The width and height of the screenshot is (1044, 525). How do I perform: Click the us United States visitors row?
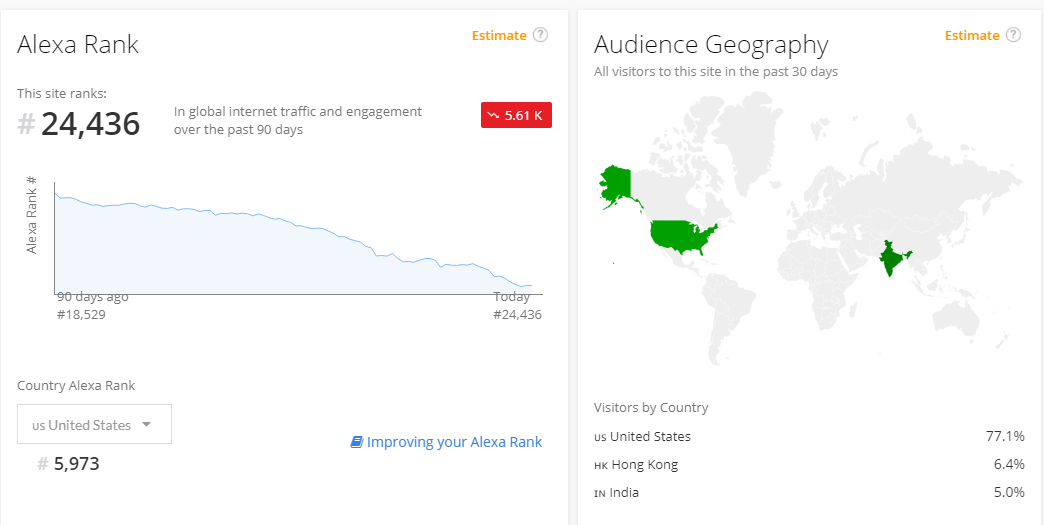pos(809,437)
